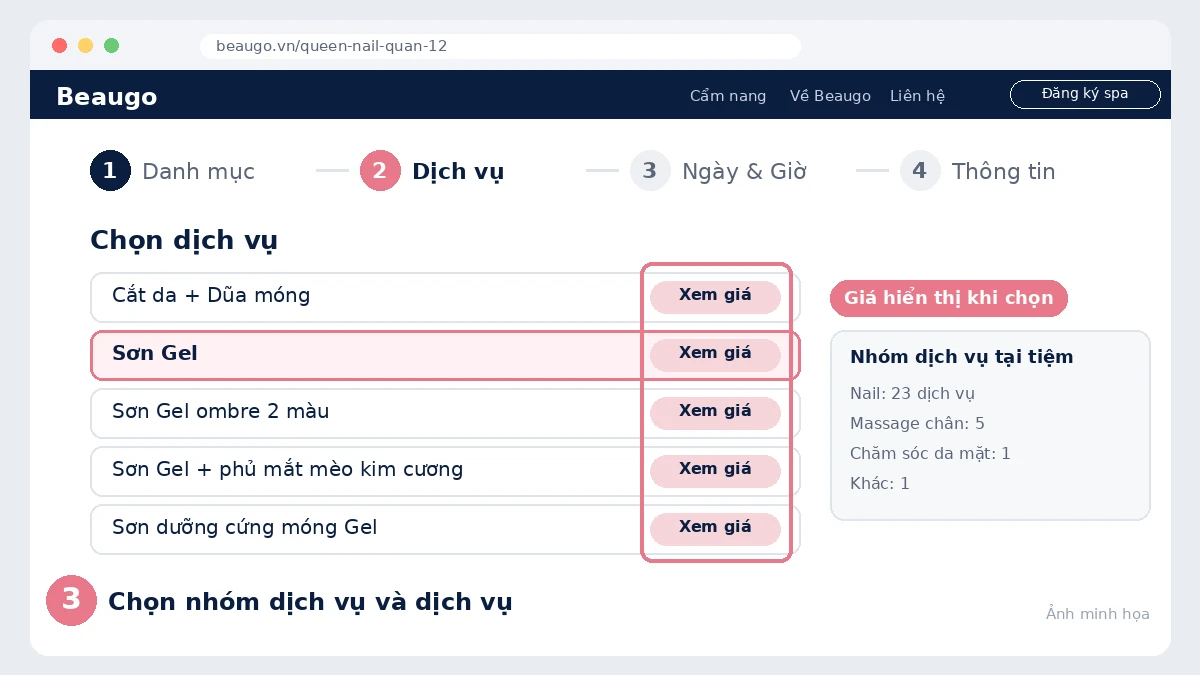The height and width of the screenshot is (675, 1200).
Task: Go to step 1 Danh mục
Action: tap(172, 171)
